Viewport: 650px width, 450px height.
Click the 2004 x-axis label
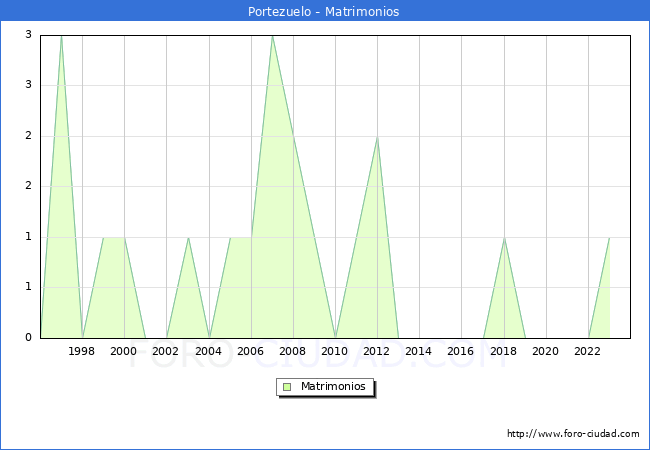(x=208, y=351)
